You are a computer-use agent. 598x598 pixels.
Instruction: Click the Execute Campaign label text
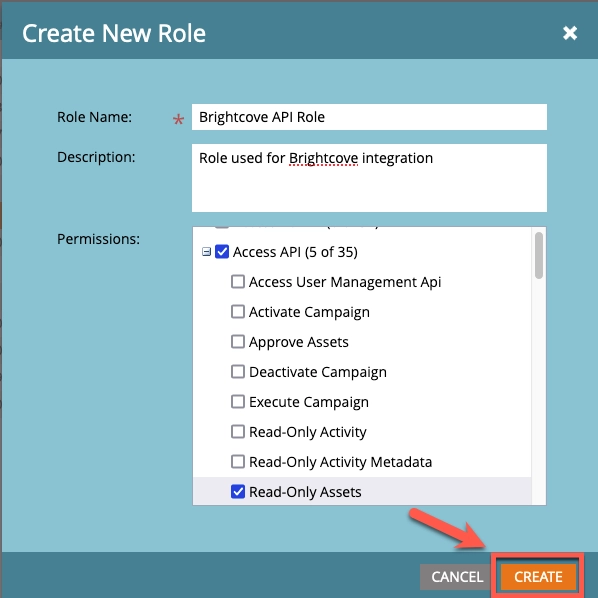309,402
